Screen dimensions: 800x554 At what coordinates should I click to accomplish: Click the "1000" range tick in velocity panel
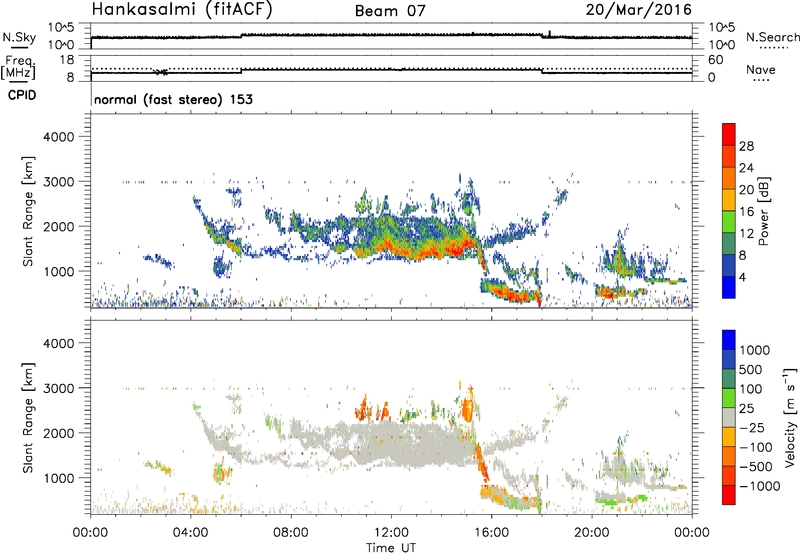point(59,478)
